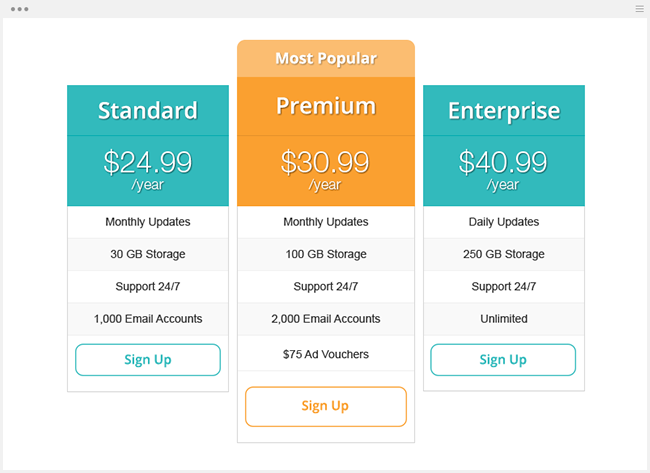Select the Standard plan header

148,110
